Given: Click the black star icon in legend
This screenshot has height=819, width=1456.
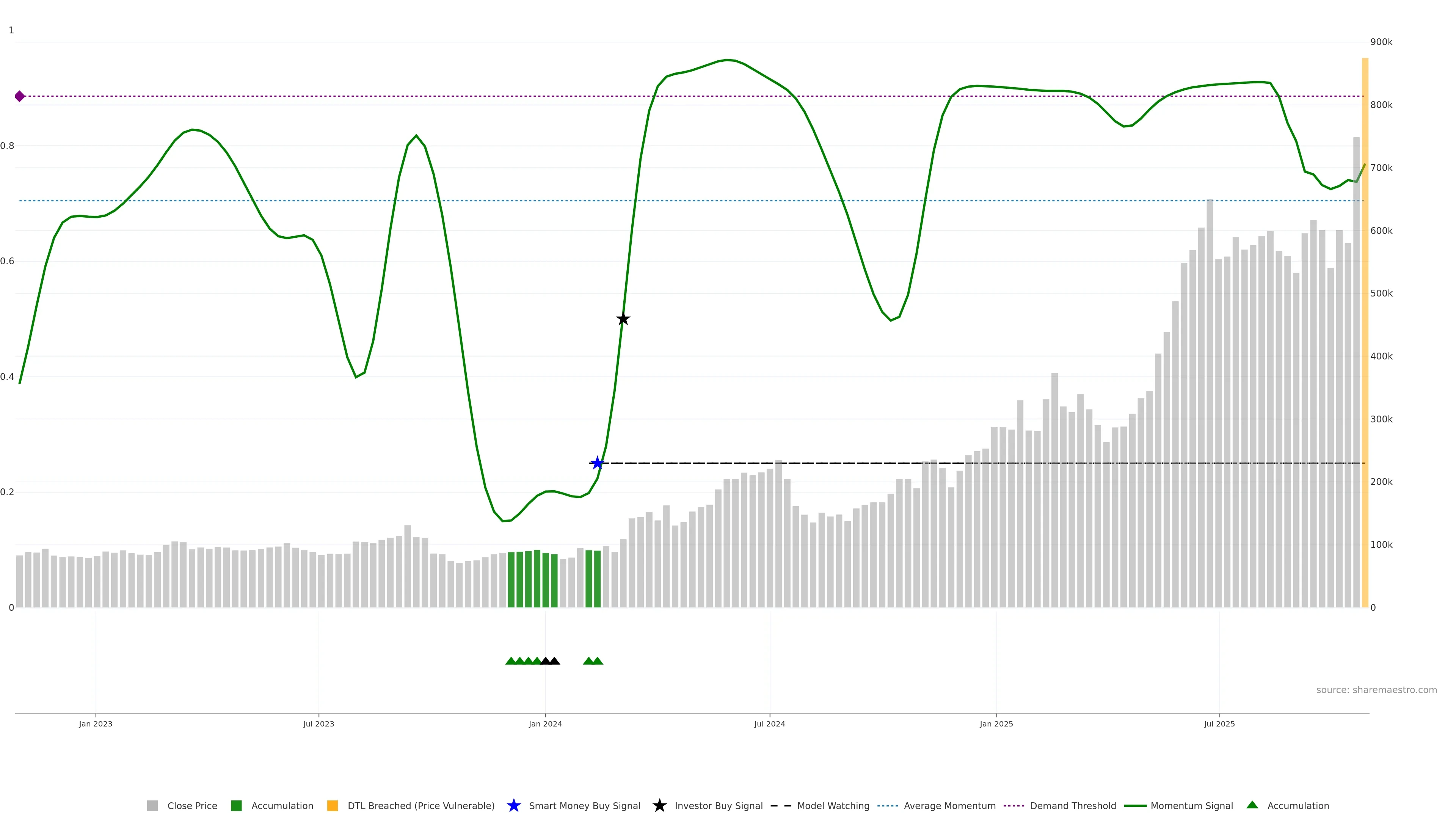Looking at the screenshot, I should click(x=659, y=805).
